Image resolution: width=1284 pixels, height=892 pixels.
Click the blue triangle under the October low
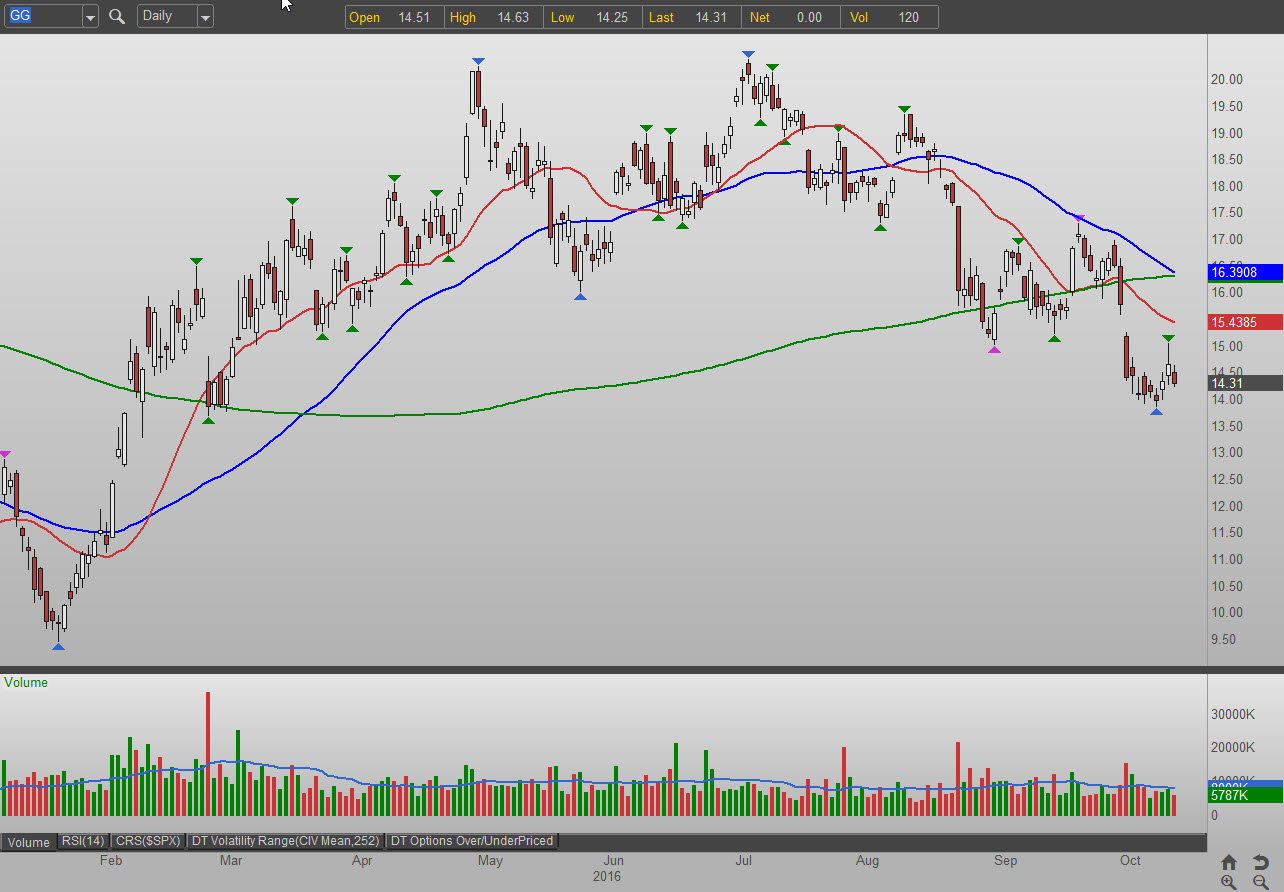pyautogui.click(x=1156, y=411)
